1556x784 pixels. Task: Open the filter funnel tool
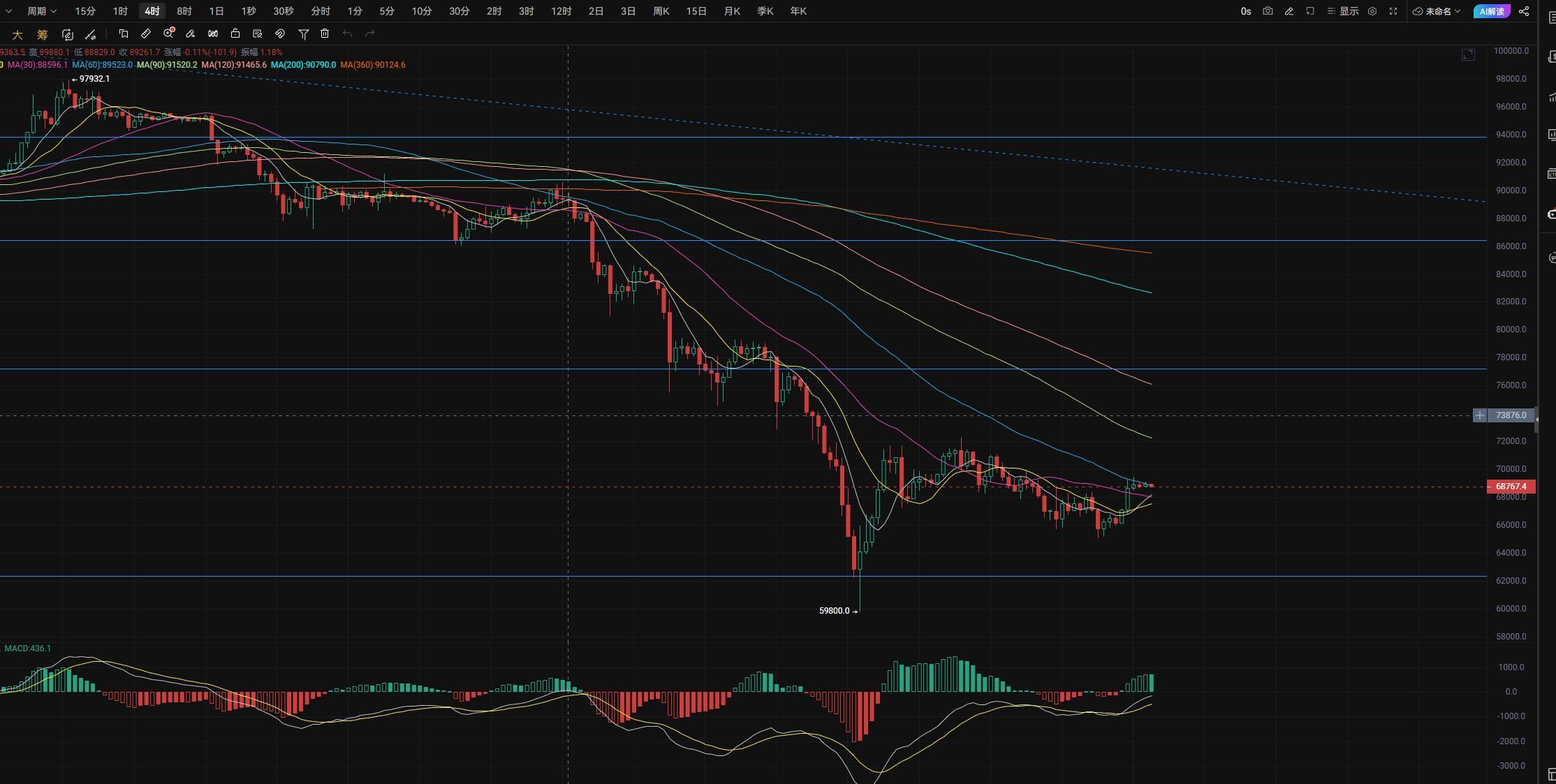tap(303, 34)
